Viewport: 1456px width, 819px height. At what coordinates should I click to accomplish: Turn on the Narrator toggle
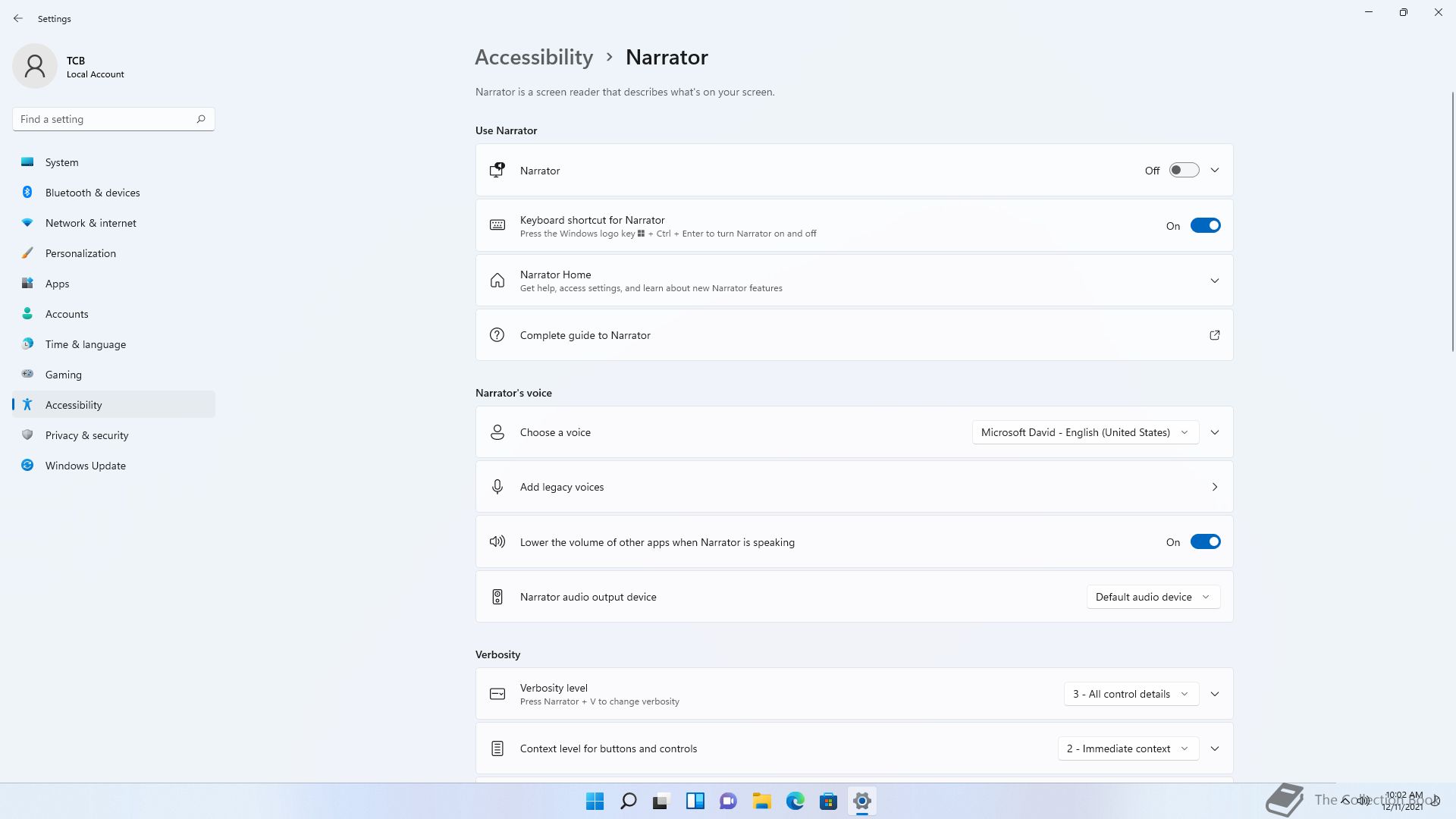(1184, 171)
